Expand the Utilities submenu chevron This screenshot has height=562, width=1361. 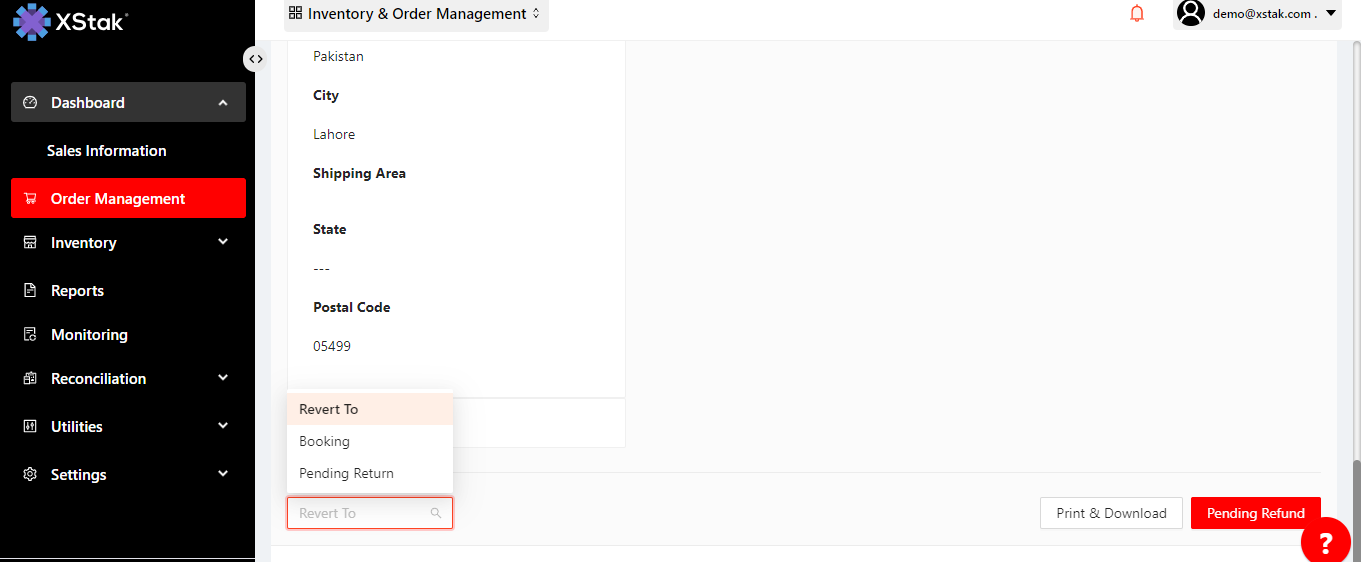point(223,426)
